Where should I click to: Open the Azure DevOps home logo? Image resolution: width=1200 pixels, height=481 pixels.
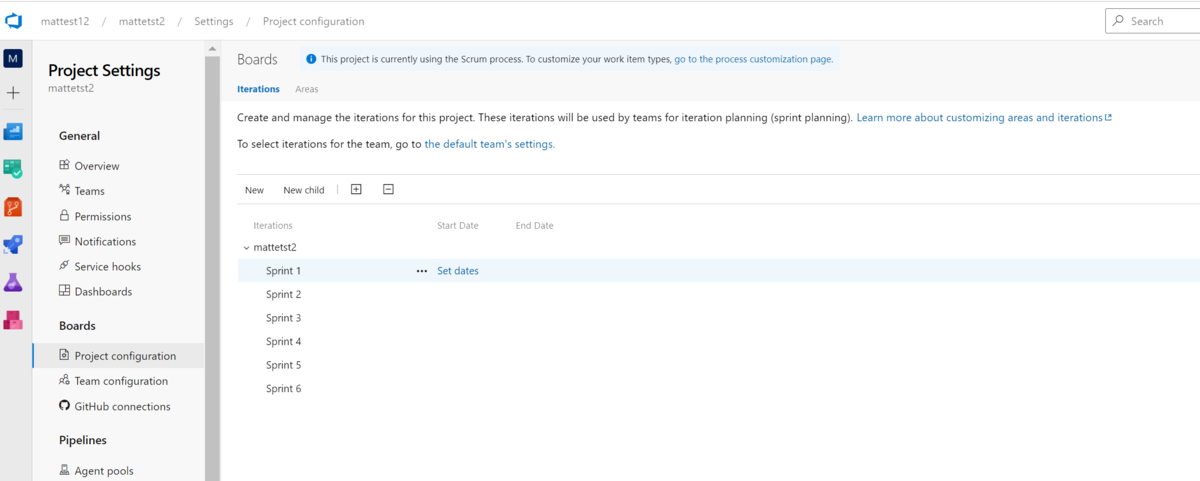(x=13, y=21)
